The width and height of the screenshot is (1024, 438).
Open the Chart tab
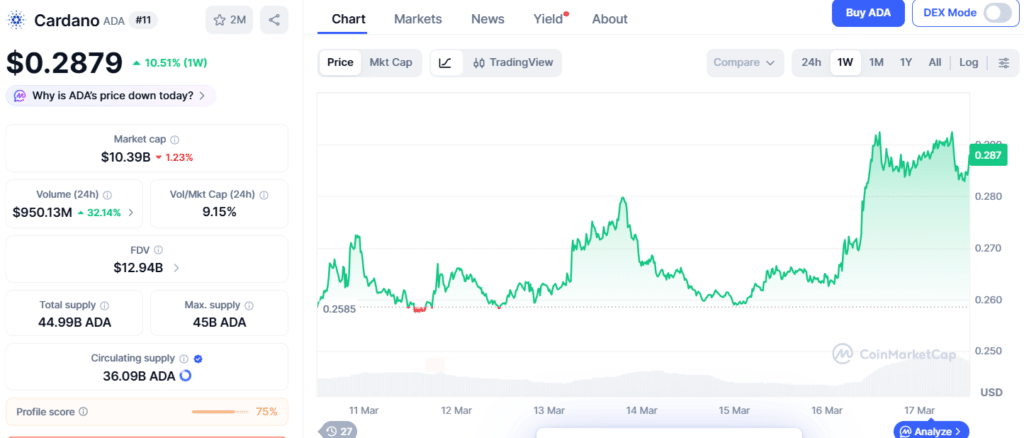click(x=349, y=19)
